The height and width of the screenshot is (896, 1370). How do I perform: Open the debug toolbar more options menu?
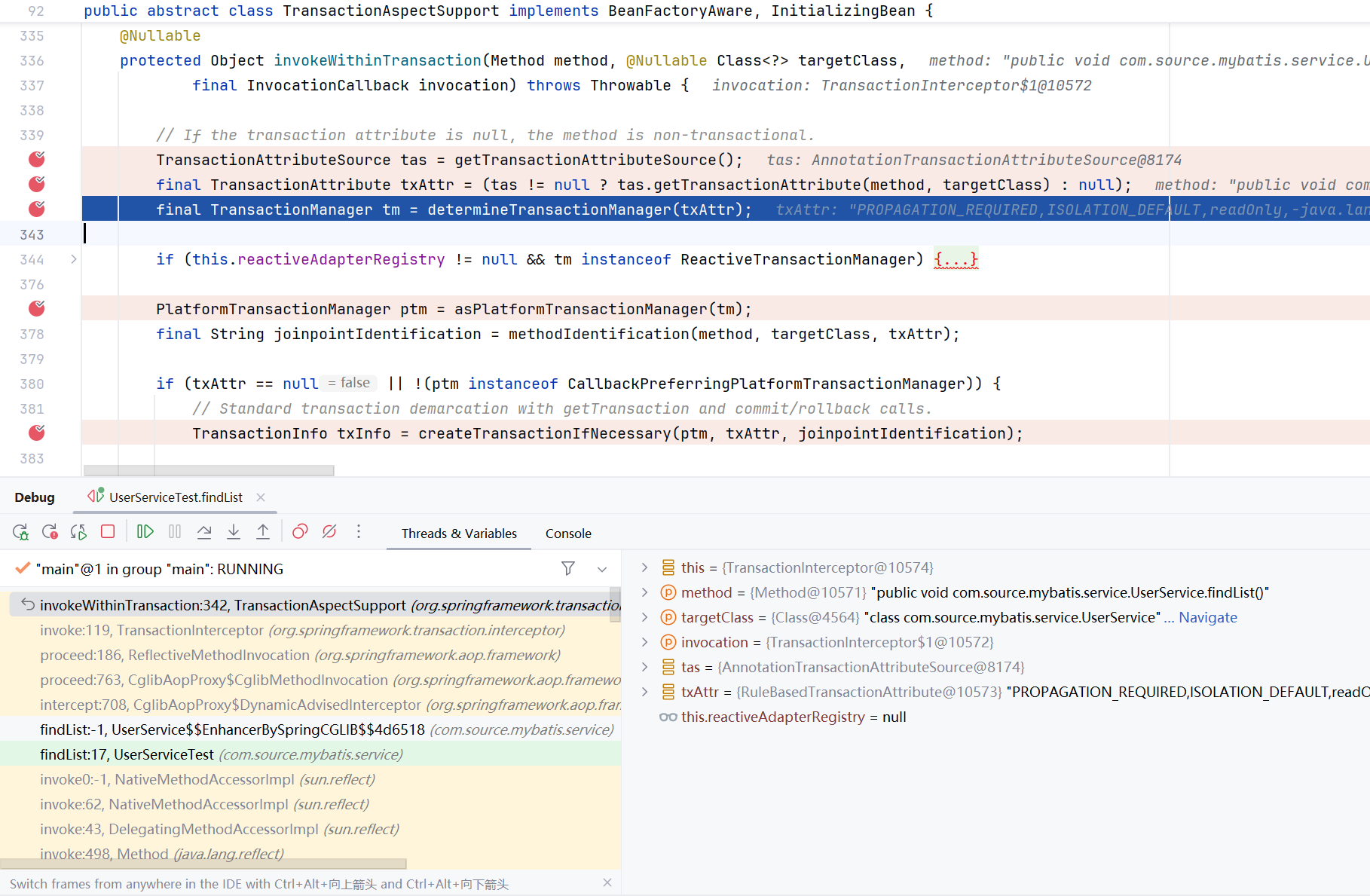click(x=359, y=532)
